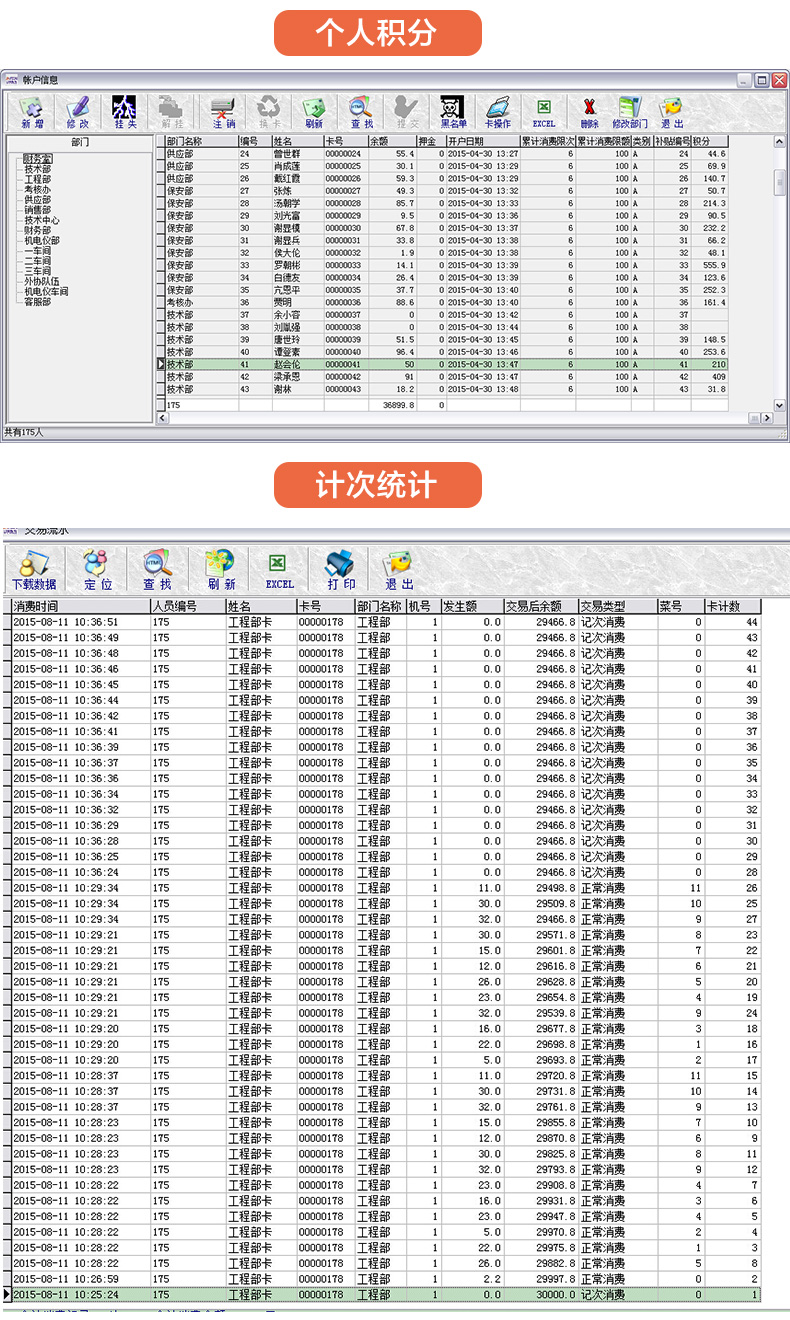The height and width of the screenshot is (1320, 790).
Task: Click the 打印 print icon
Action: coord(341,569)
